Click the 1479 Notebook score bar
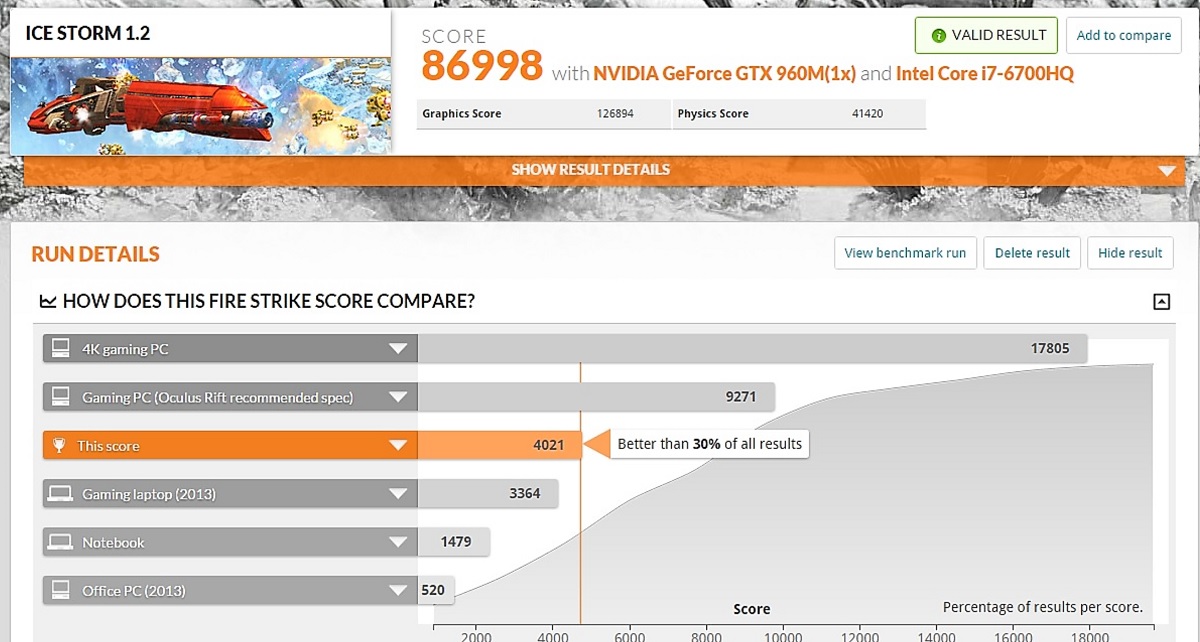1200x642 pixels. pyautogui.click(x=454, y=542)
